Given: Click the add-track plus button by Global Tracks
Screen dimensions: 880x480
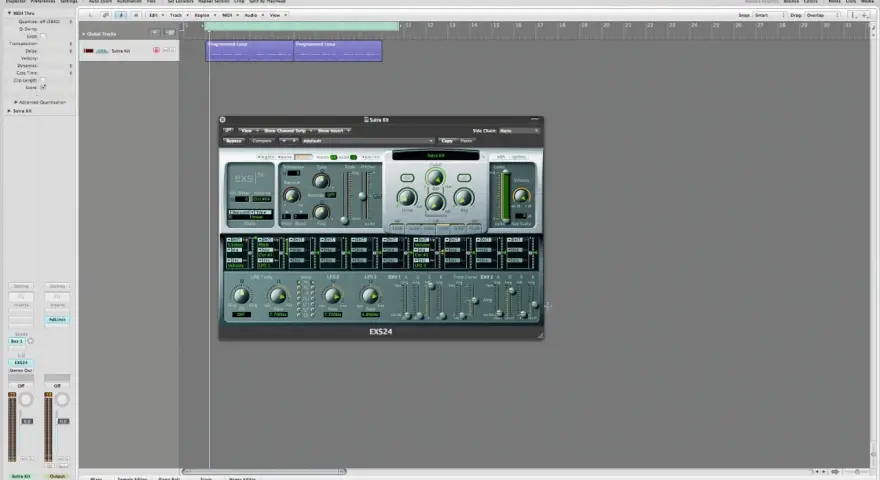Looking at the screenshot, I should pos(155,33).
